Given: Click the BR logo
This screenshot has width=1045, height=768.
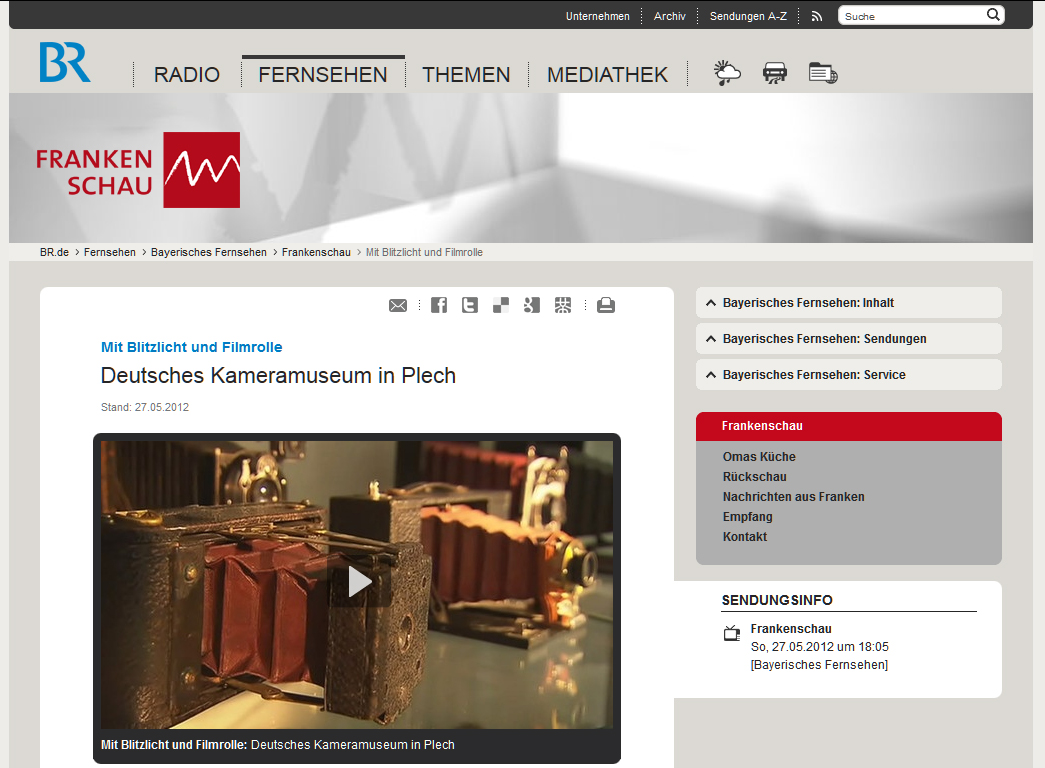Looking at the screenshot, I should click(65, 62).
